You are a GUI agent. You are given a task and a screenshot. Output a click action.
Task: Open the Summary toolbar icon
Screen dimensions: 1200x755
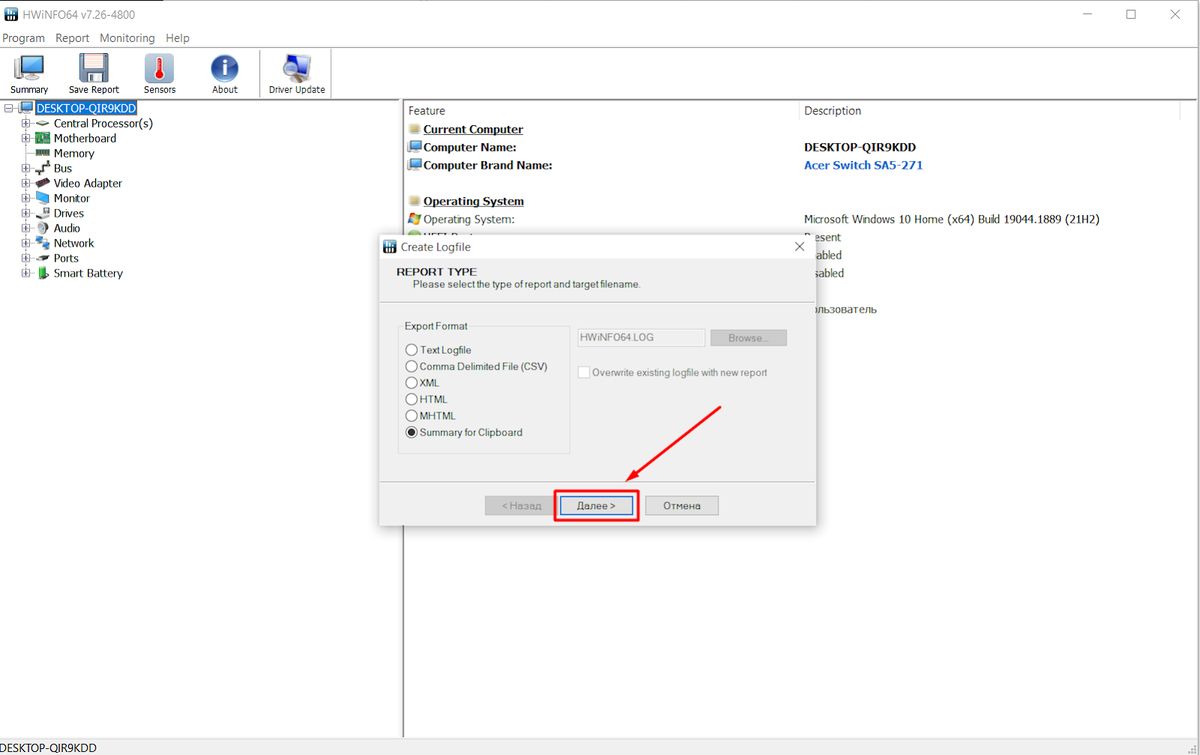(29, 69)
